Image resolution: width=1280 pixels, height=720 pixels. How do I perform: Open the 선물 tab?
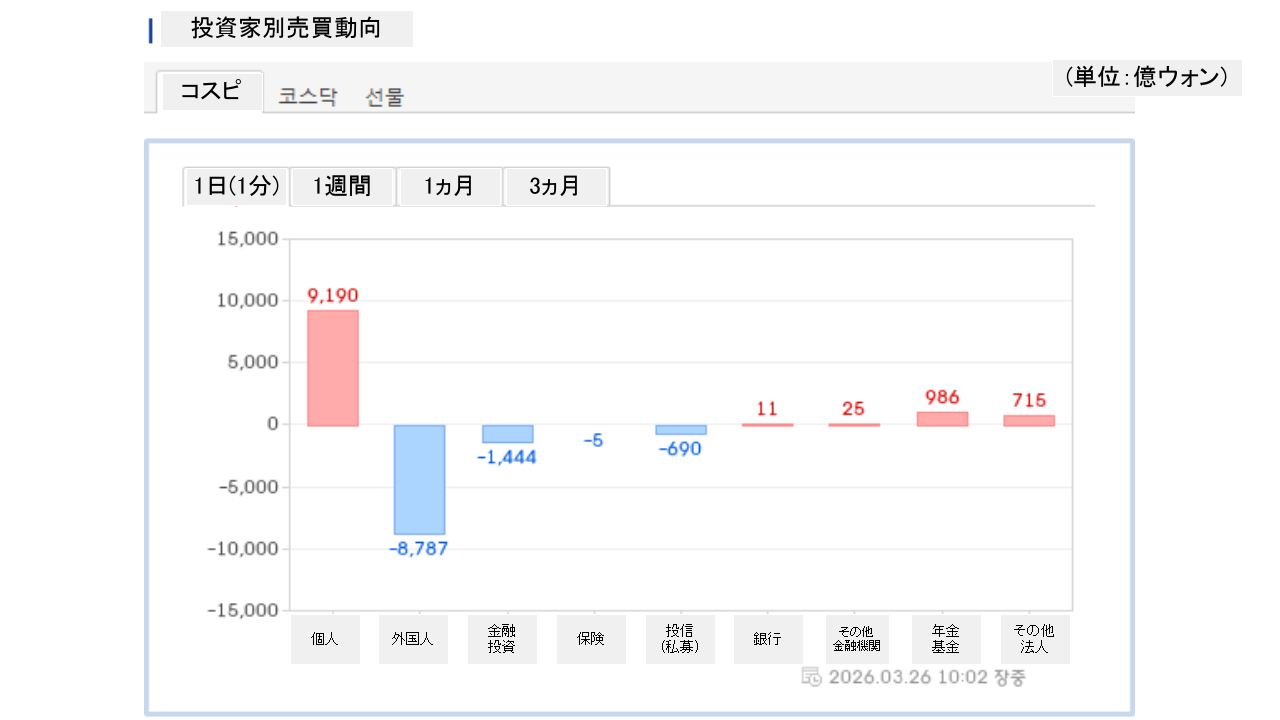click(384, 97)
